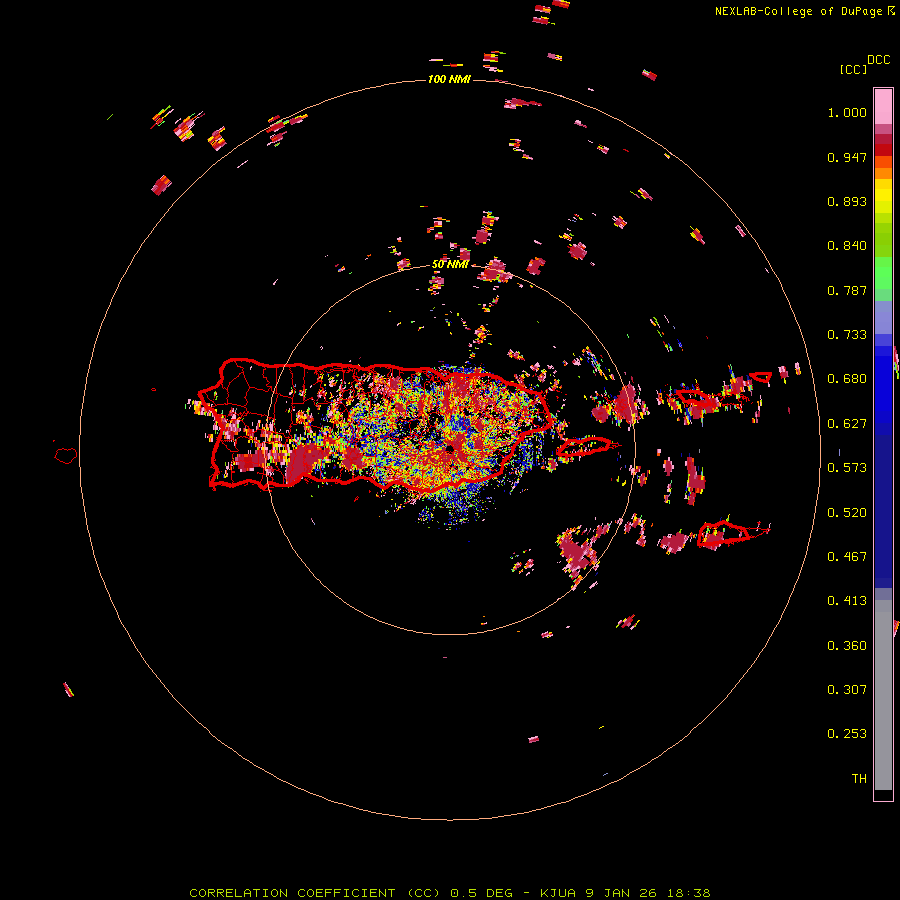Click the 0.360 value on the color scale

click(x=847, y=646)
